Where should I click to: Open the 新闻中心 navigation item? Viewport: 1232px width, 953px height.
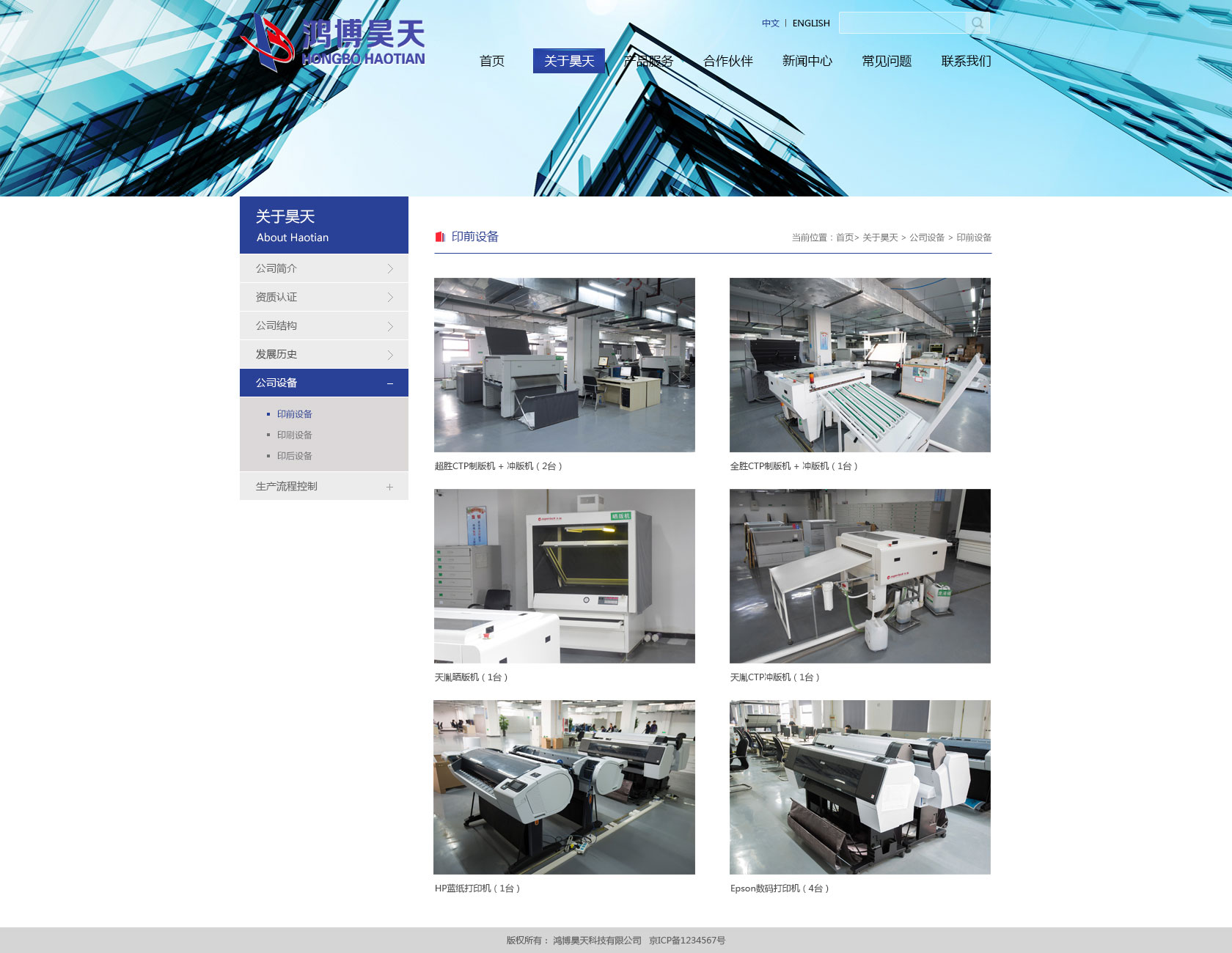[807, 61]
